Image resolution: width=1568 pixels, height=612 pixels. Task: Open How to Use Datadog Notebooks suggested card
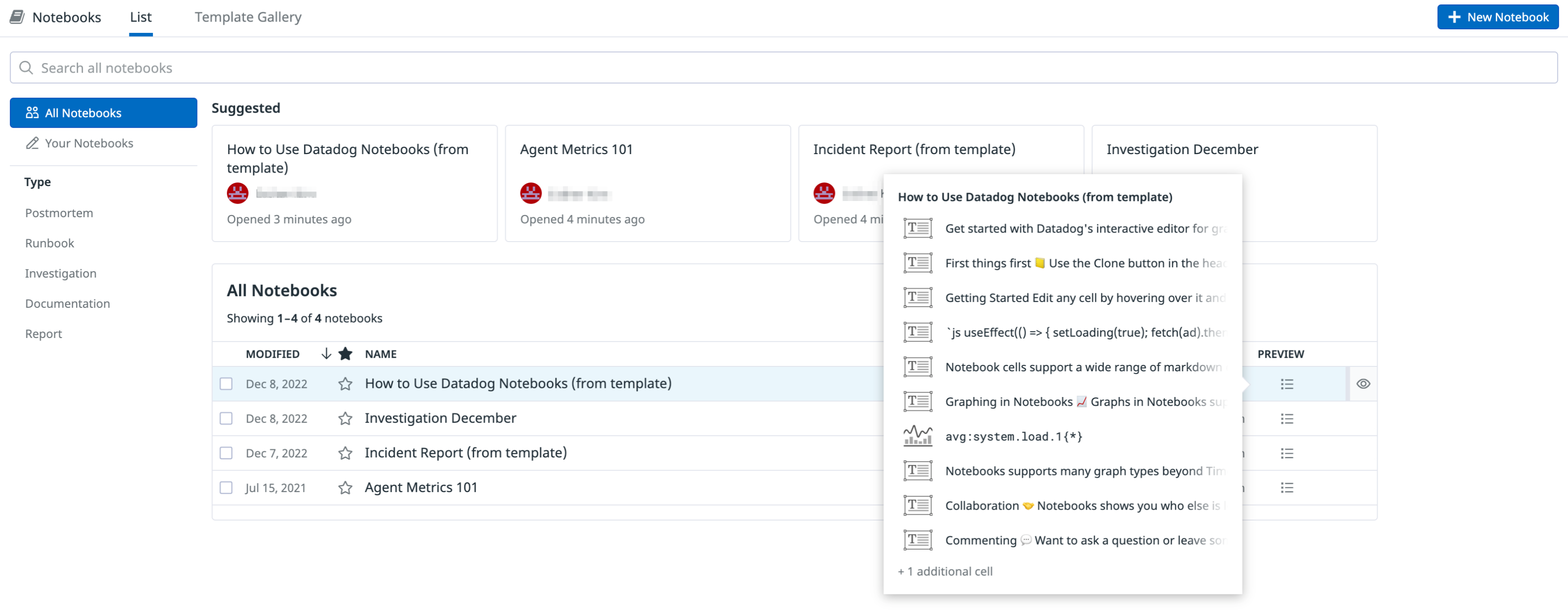point(354,184)
